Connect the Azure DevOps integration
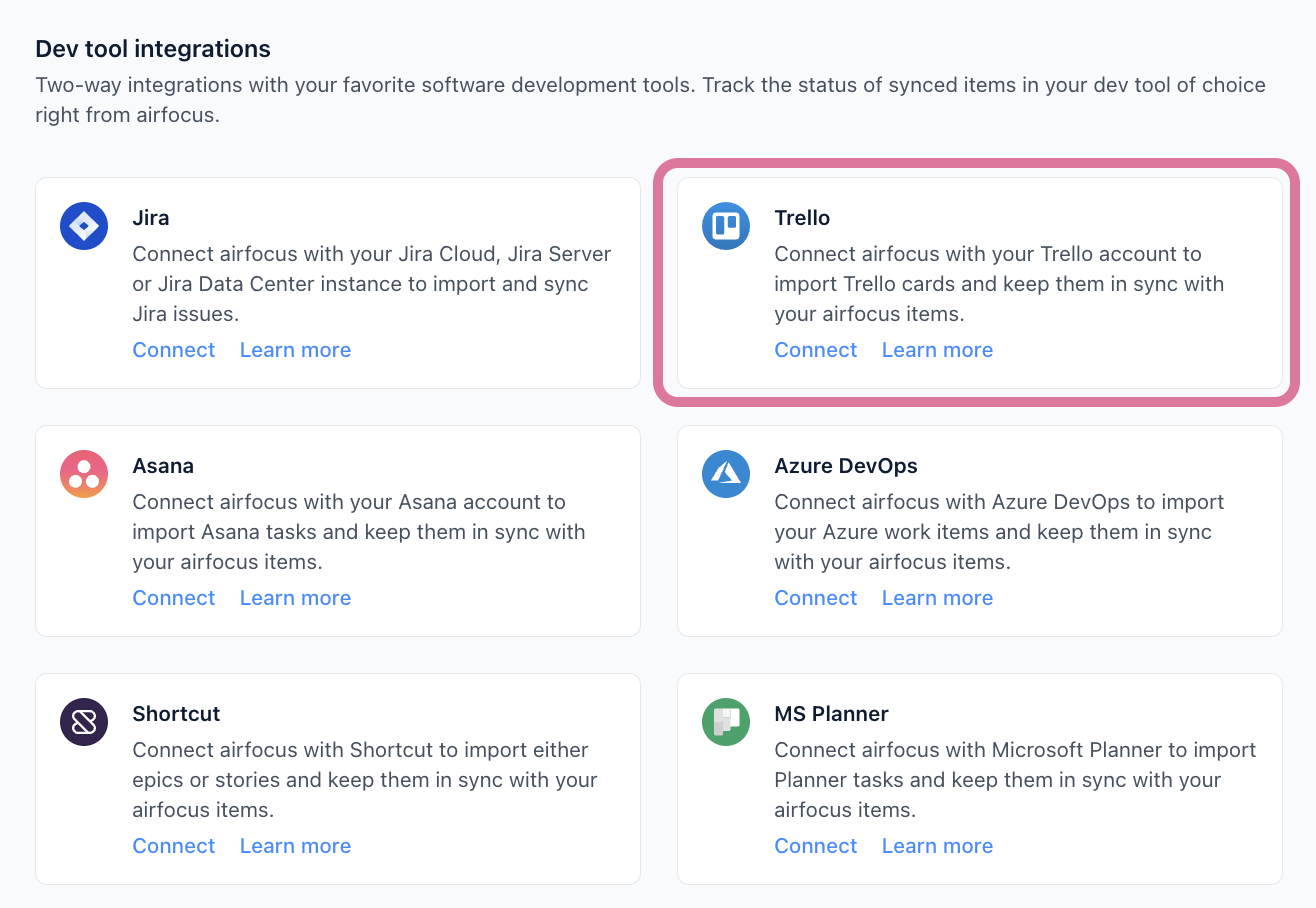 click(x=816, y=598)
